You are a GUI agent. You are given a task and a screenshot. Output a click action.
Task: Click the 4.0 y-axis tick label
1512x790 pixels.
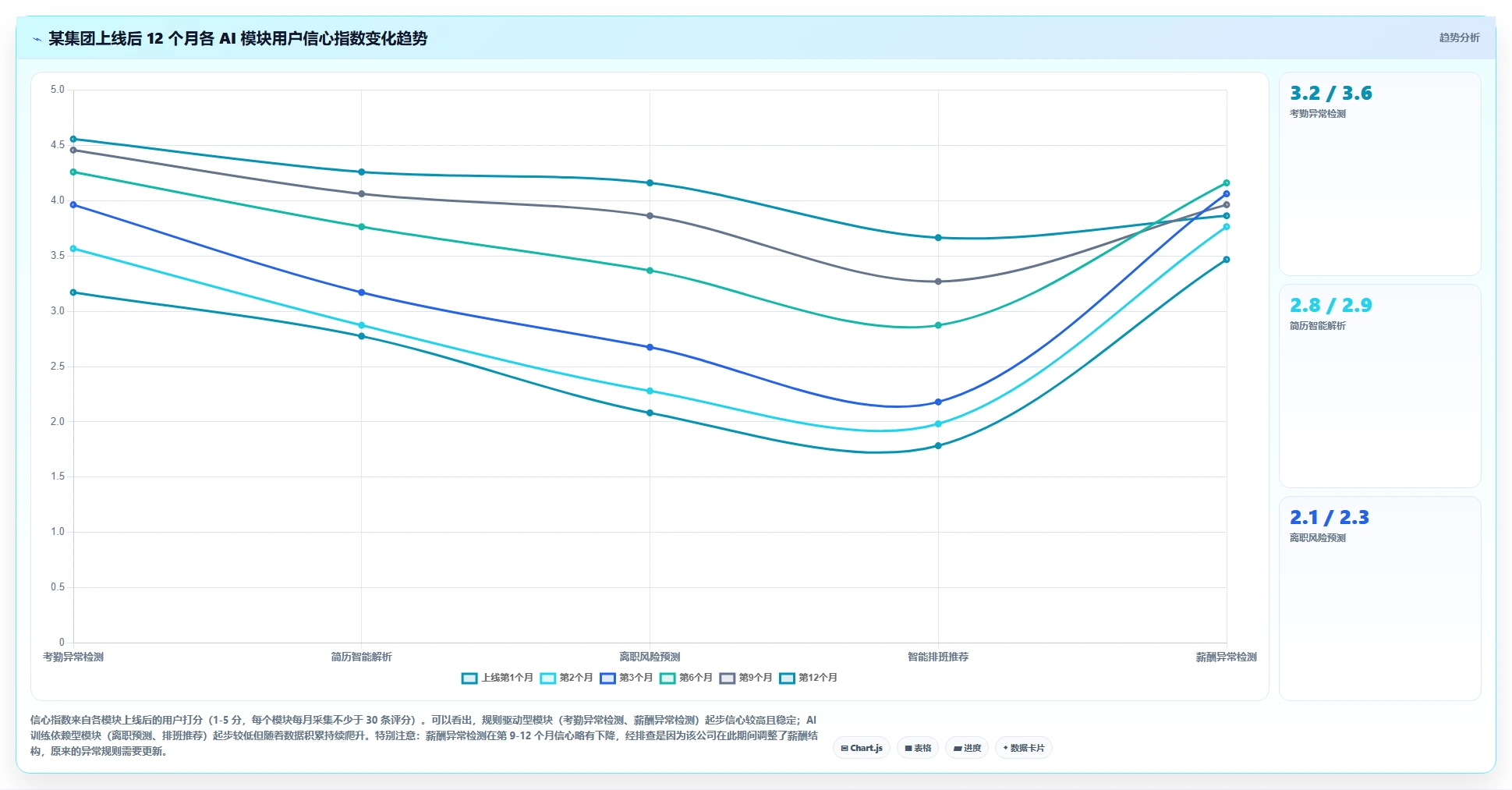[x=58, y=200]
